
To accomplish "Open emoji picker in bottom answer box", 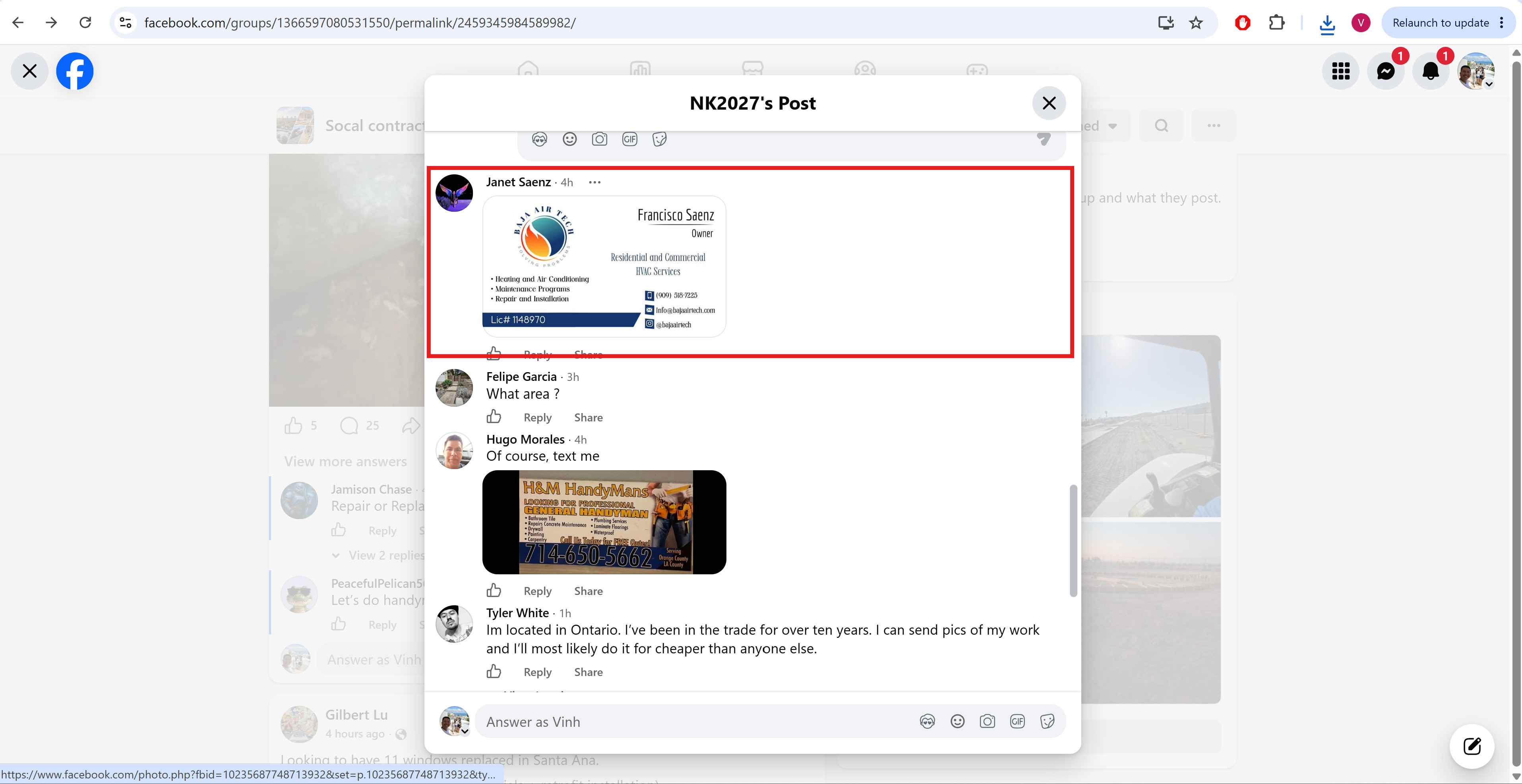I will click(958, 721).
